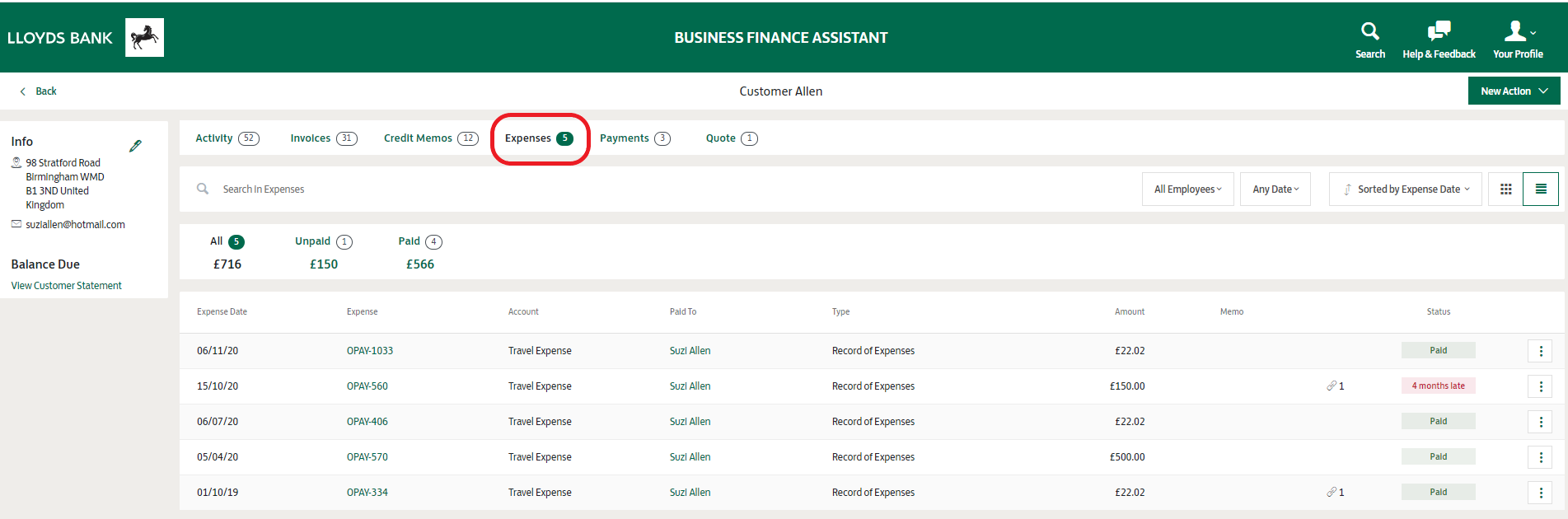Open expense OPAY-1033
This screenshot has width=1568, height=519.
click(x=370, y=351)
